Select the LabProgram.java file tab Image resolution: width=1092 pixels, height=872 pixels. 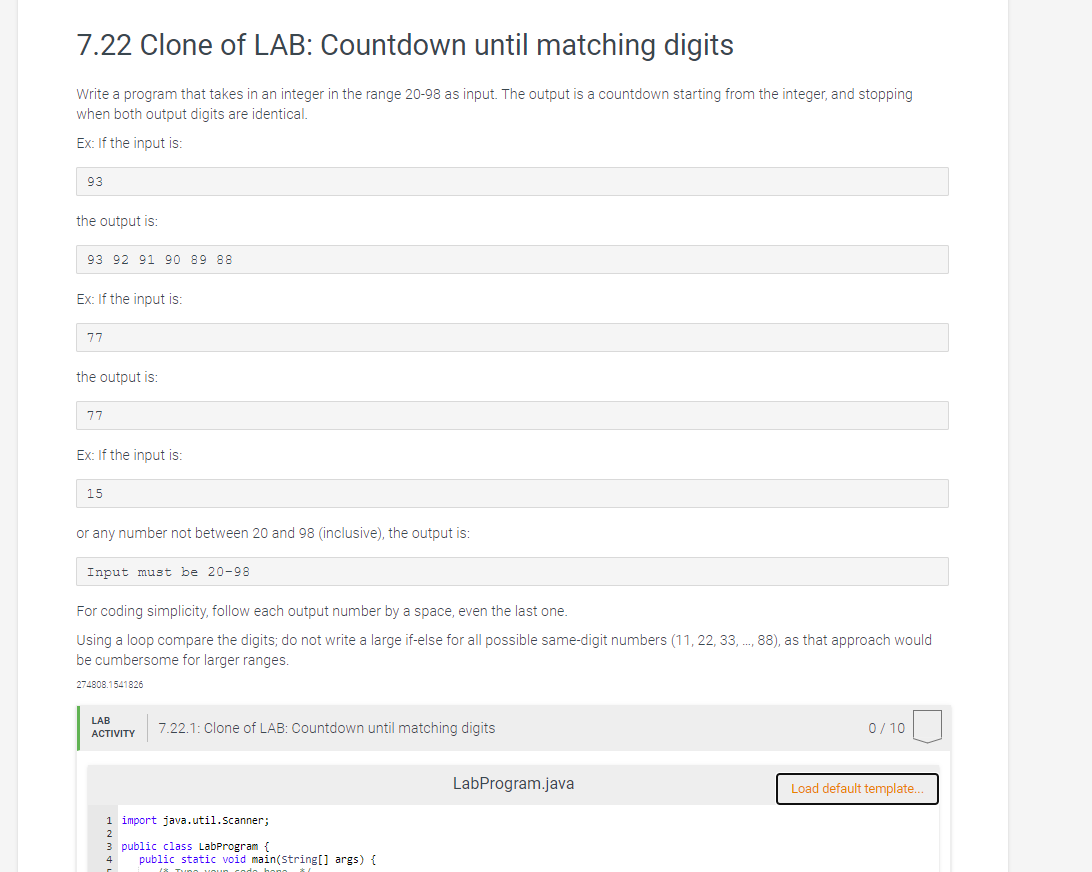pos(513,783)
